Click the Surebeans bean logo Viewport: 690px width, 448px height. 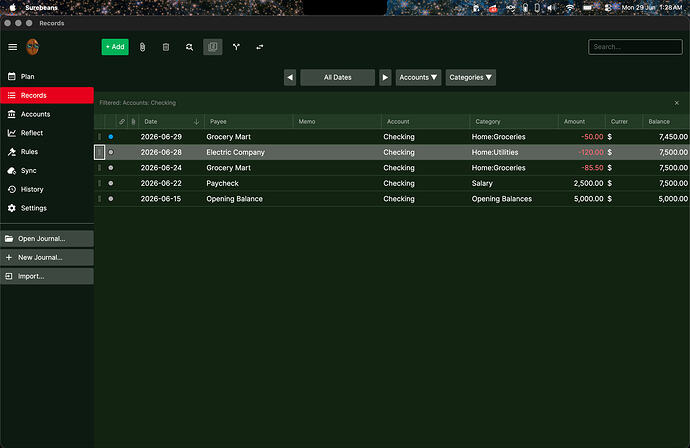(x=33, y=47)
